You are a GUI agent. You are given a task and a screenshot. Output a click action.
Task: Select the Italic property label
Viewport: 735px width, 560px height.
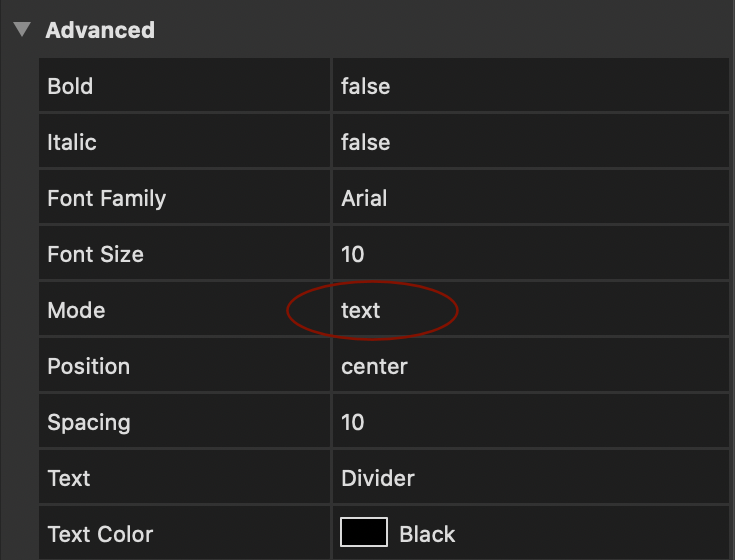click(72, 142)
